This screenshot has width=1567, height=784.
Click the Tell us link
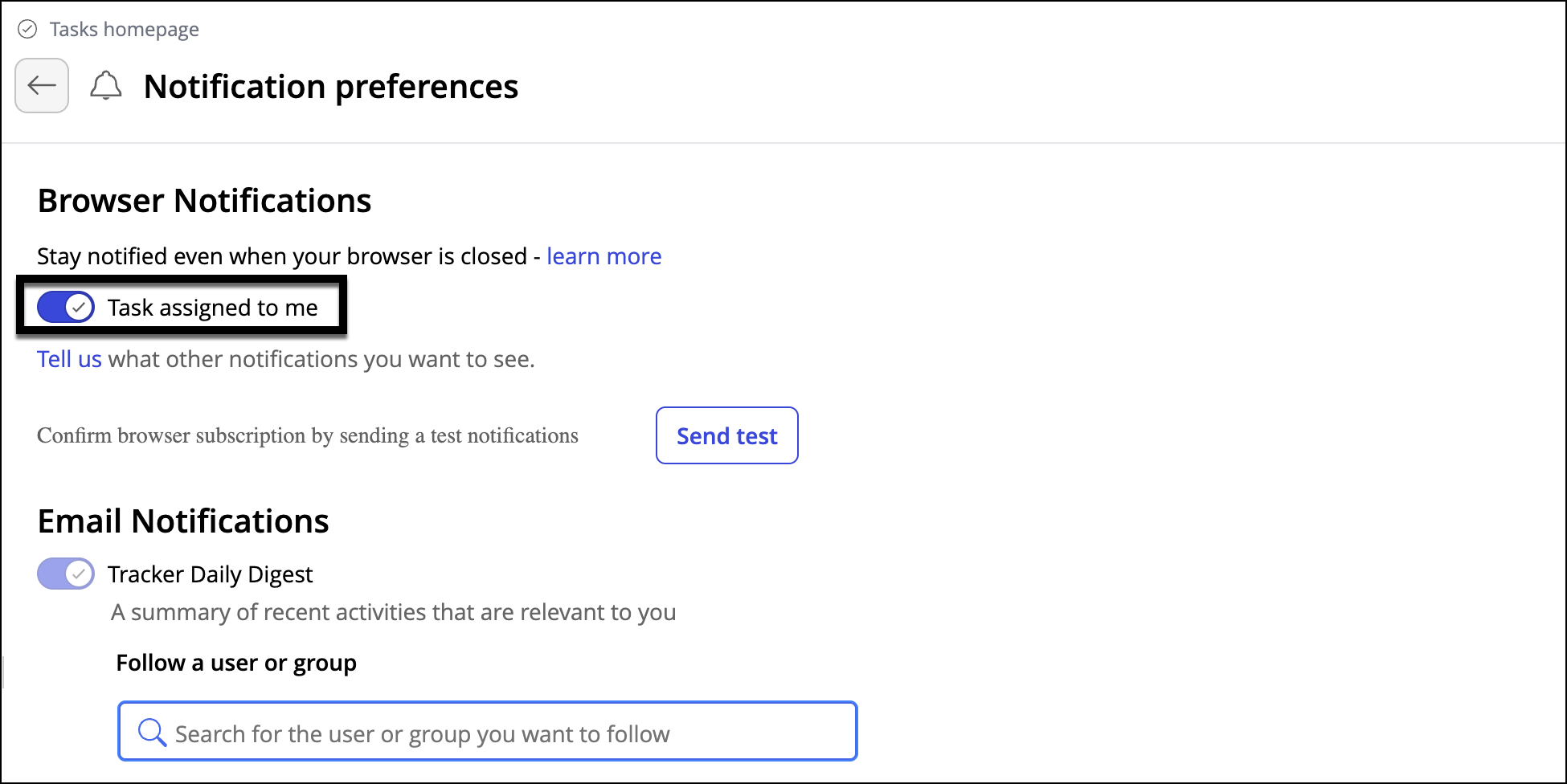pos(69,359)
